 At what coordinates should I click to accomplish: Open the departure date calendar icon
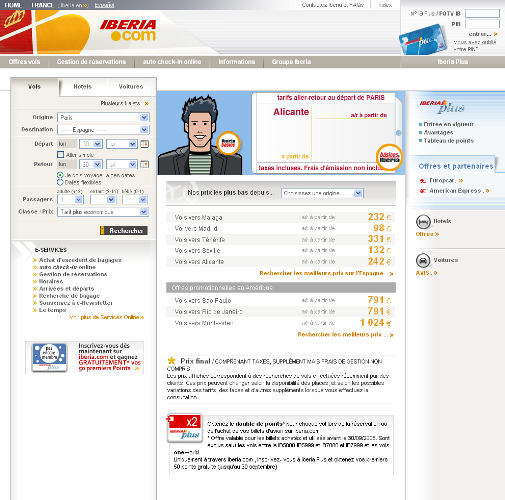[144, 144]
